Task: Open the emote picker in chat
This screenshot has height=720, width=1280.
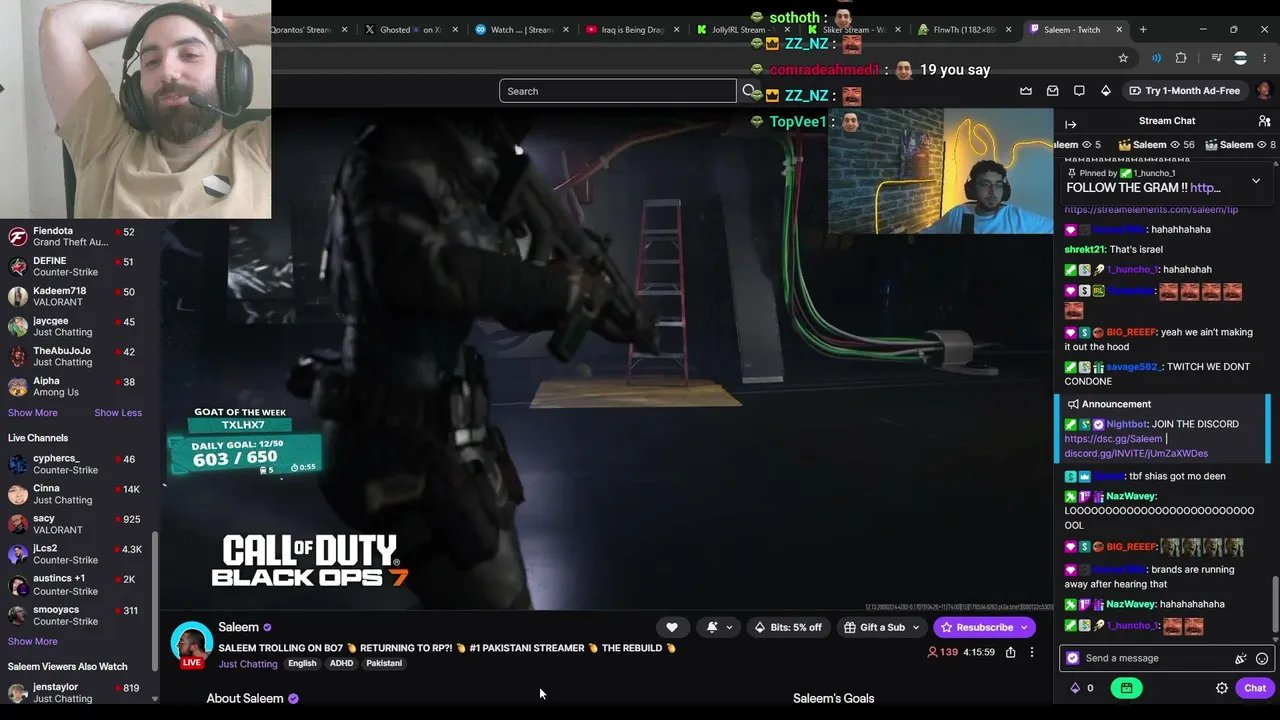Action: (x=1262, y=659)
